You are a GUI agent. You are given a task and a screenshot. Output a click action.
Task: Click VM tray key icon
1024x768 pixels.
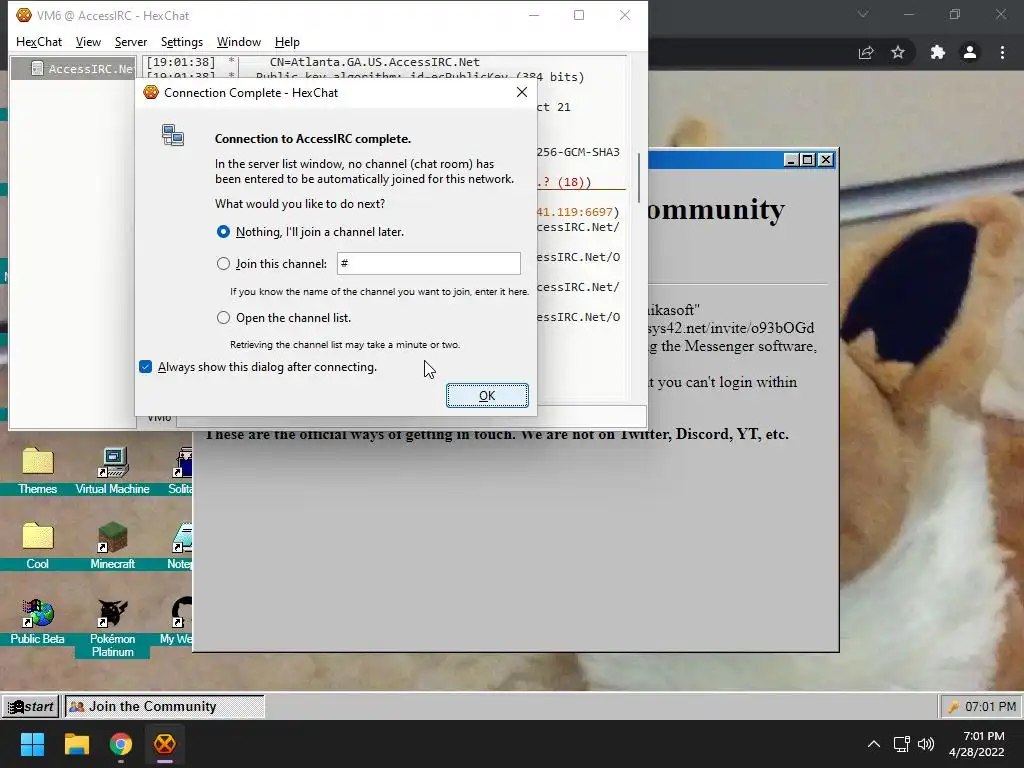click(953, 707)
